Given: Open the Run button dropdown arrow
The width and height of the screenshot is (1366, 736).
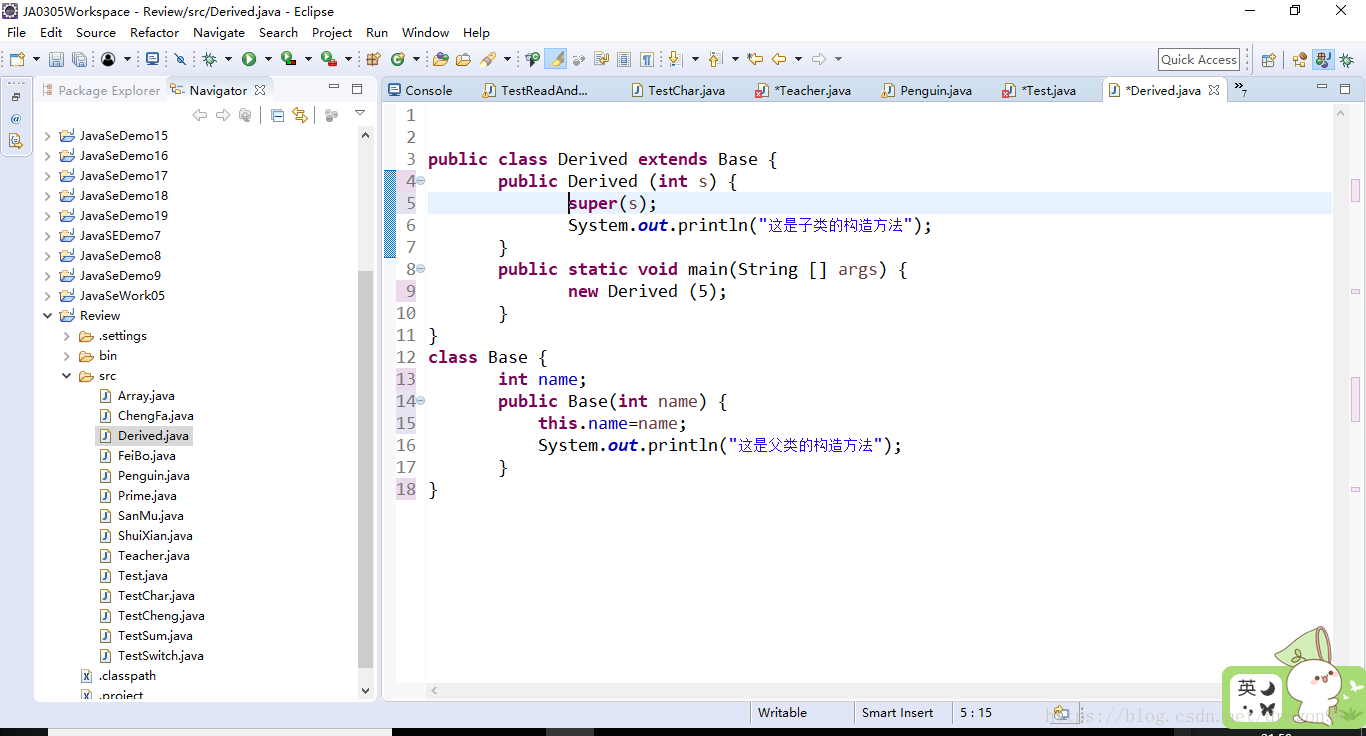Looking at the screenshot, I should 268,60.
